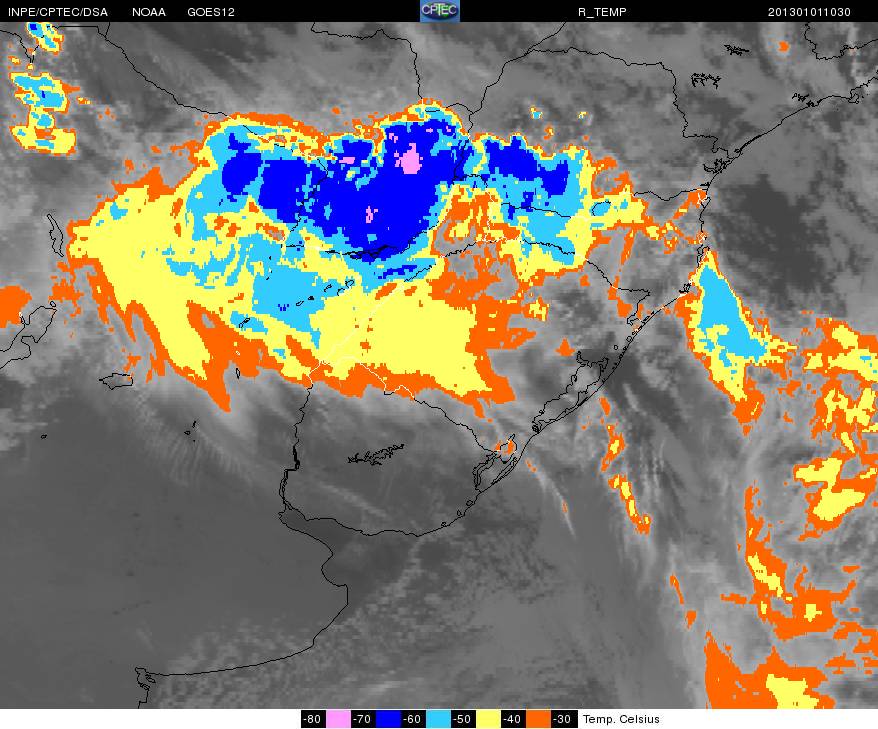Click the -40 legend value
878x729 pixels.
click(x=513, y=719)
